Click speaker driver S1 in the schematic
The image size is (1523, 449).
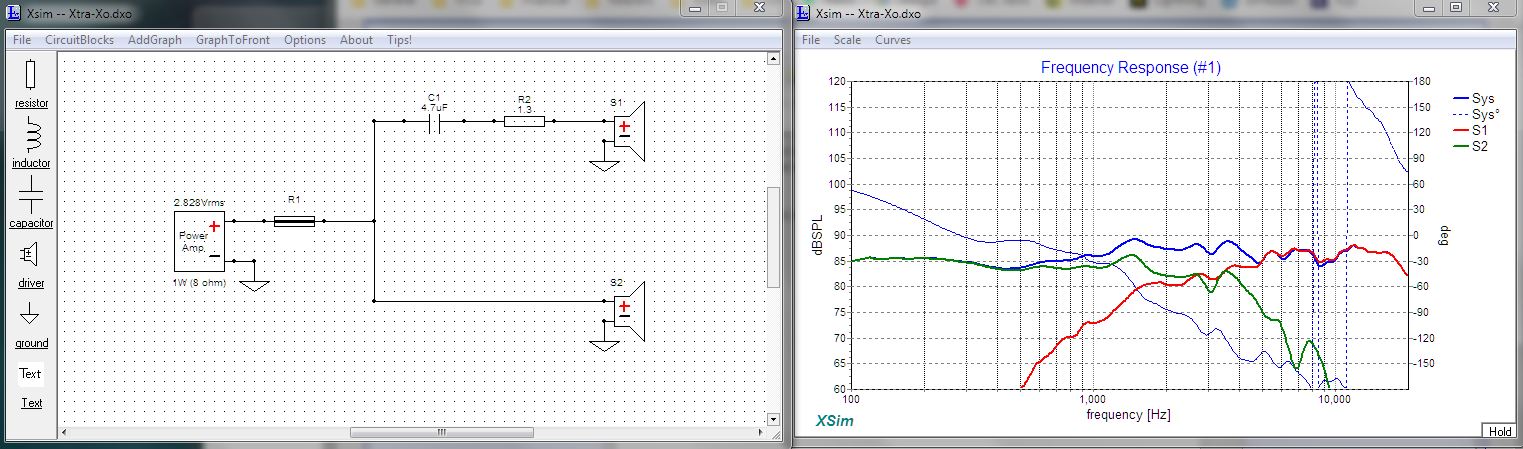(x=631, y=131)
